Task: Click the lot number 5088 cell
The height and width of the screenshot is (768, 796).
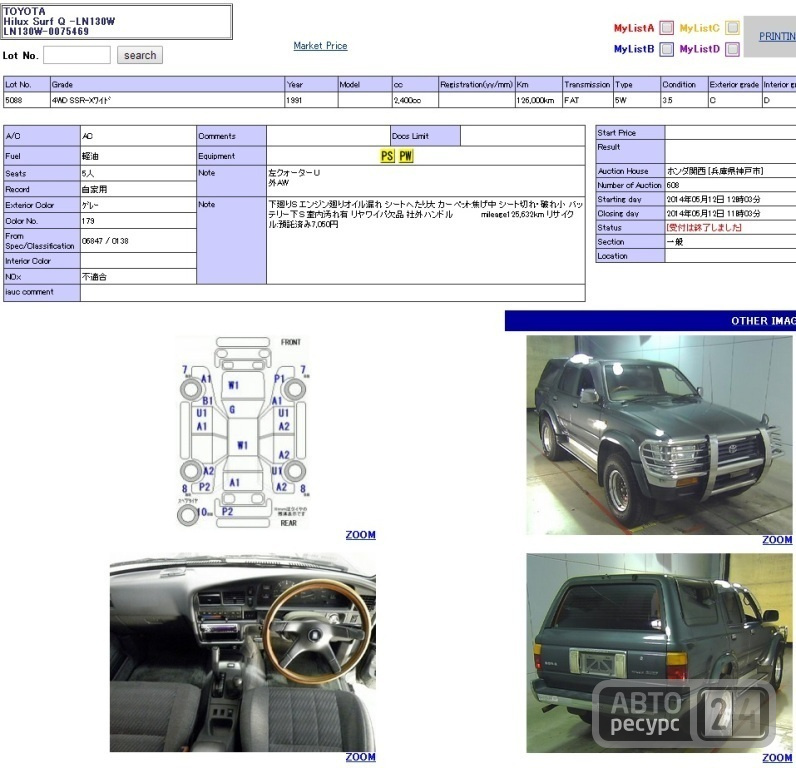Action: click(26, 100)
